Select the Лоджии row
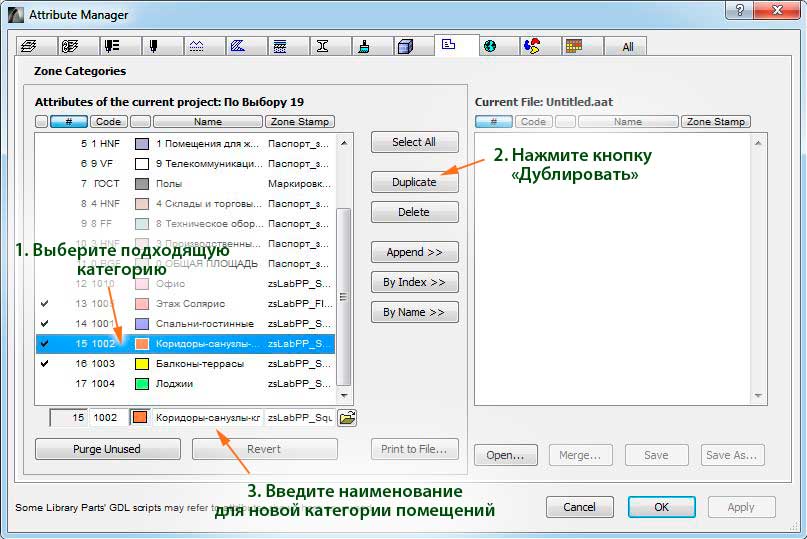Screen dimensions: 807x539 pyautogui.click(x=185, y=384)
